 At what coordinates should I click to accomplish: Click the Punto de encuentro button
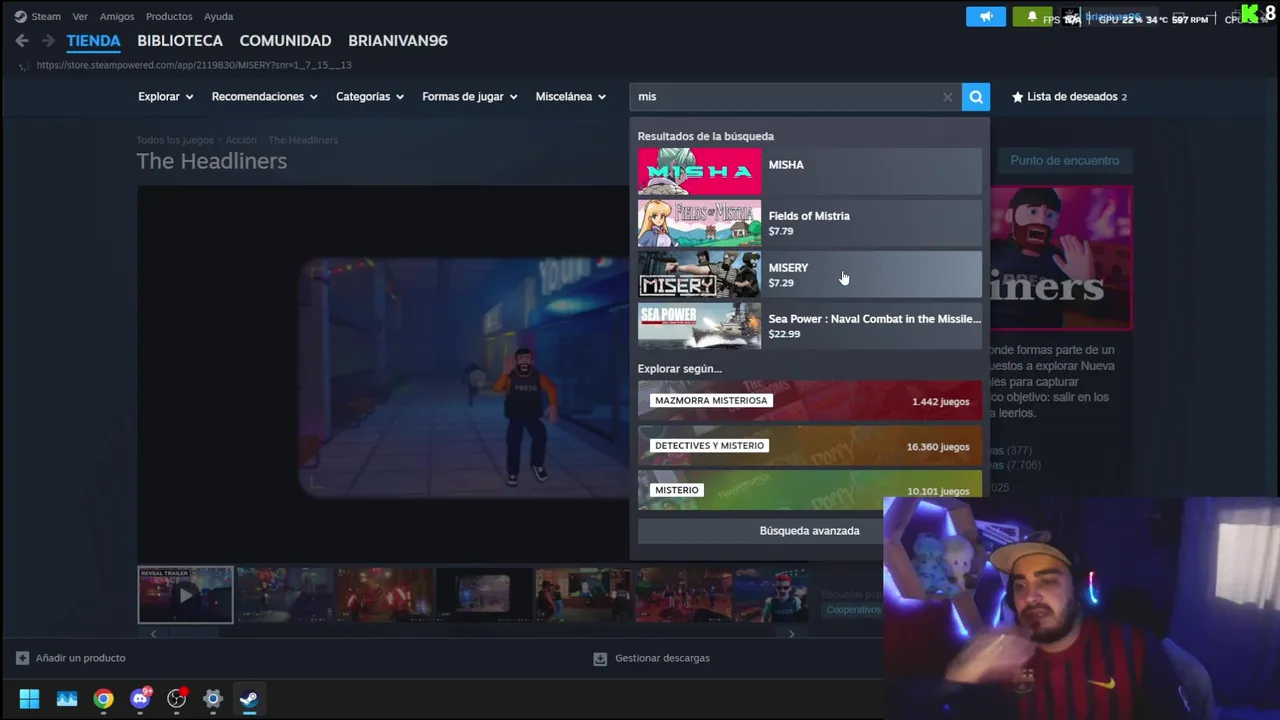1064,160
